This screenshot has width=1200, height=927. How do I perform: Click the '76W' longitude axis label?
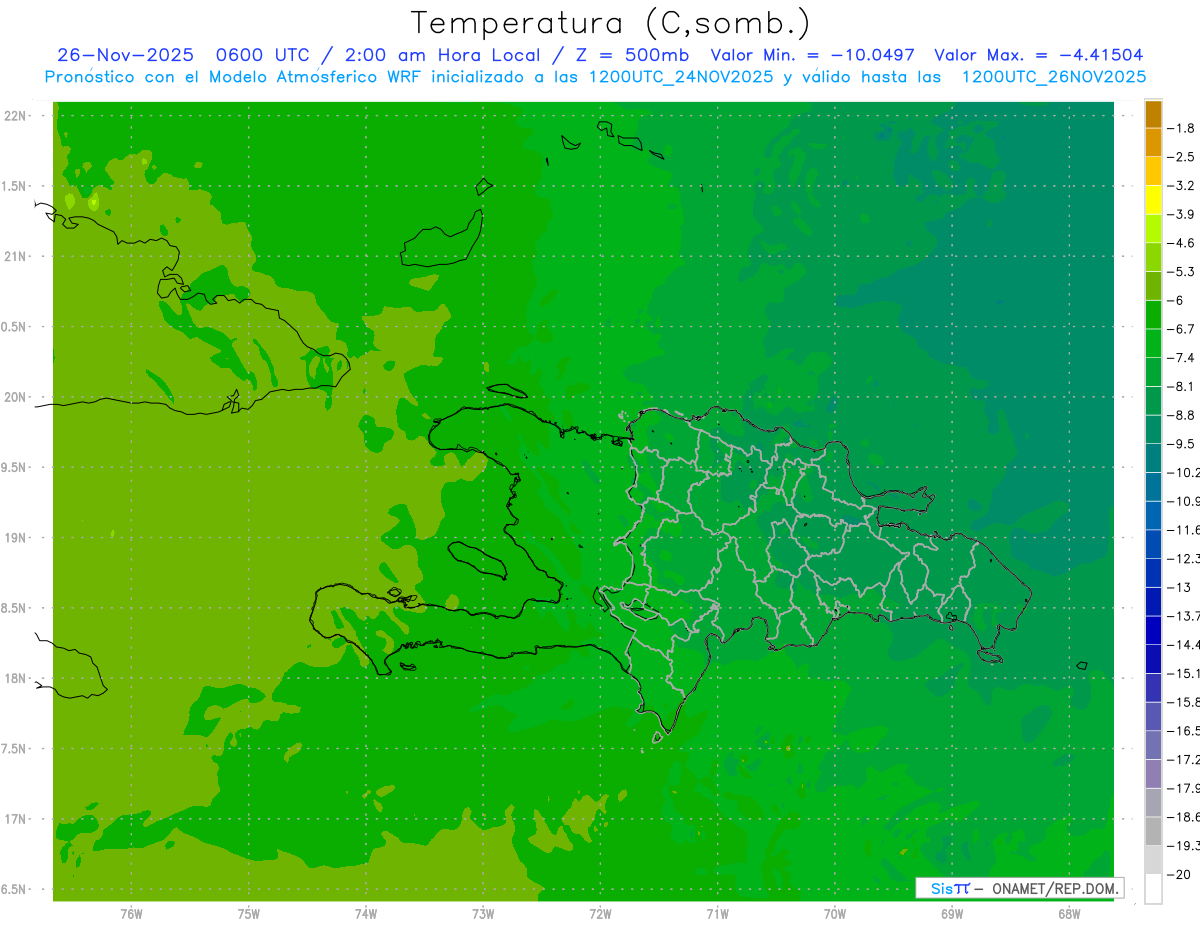[131, 914]
